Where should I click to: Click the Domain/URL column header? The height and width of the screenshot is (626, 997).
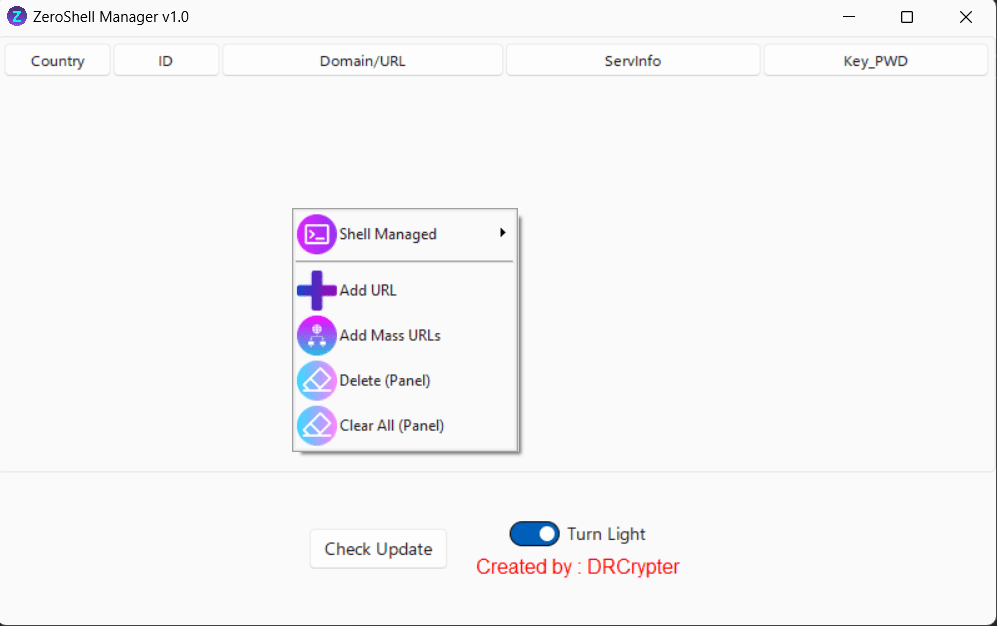pyautogui.click(x=362, y=60)
